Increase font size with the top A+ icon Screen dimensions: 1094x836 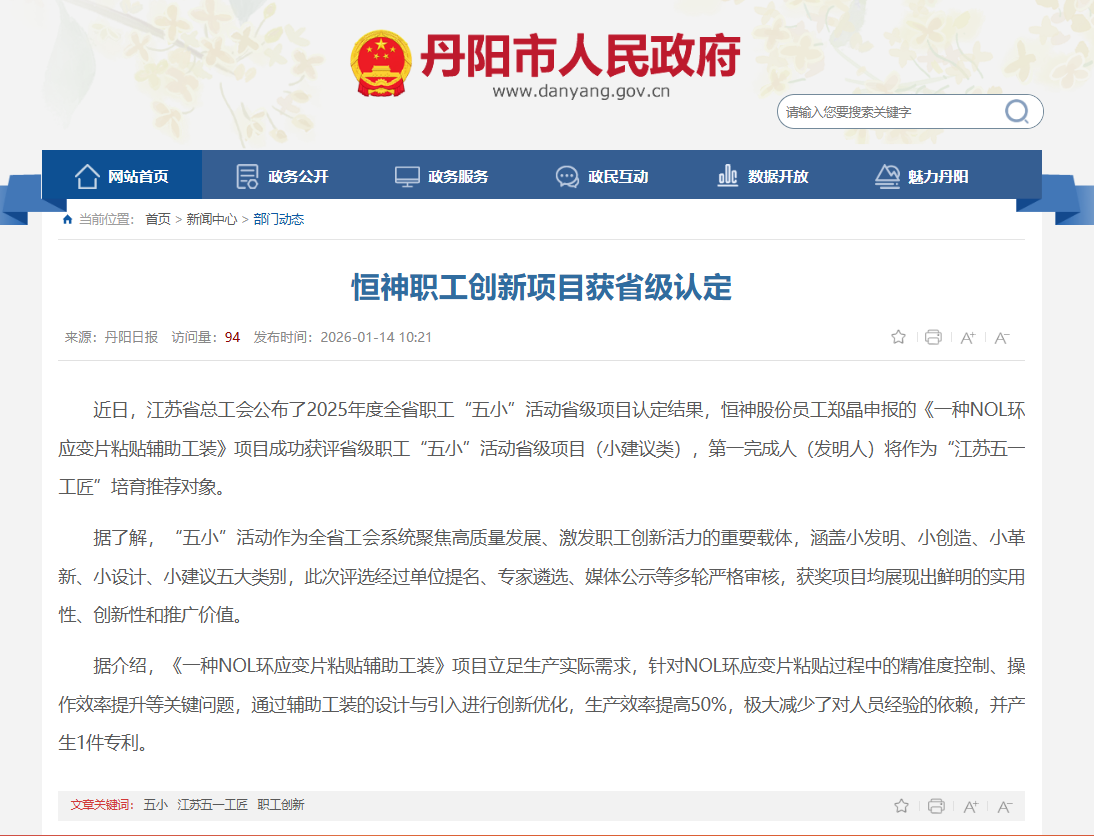(967, 338)
